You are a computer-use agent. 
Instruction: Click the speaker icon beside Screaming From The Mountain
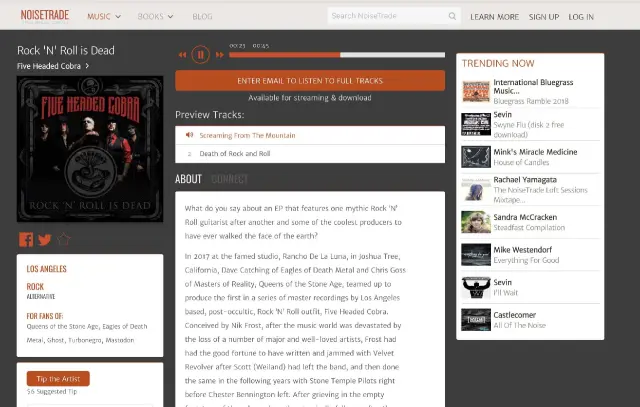189,135
